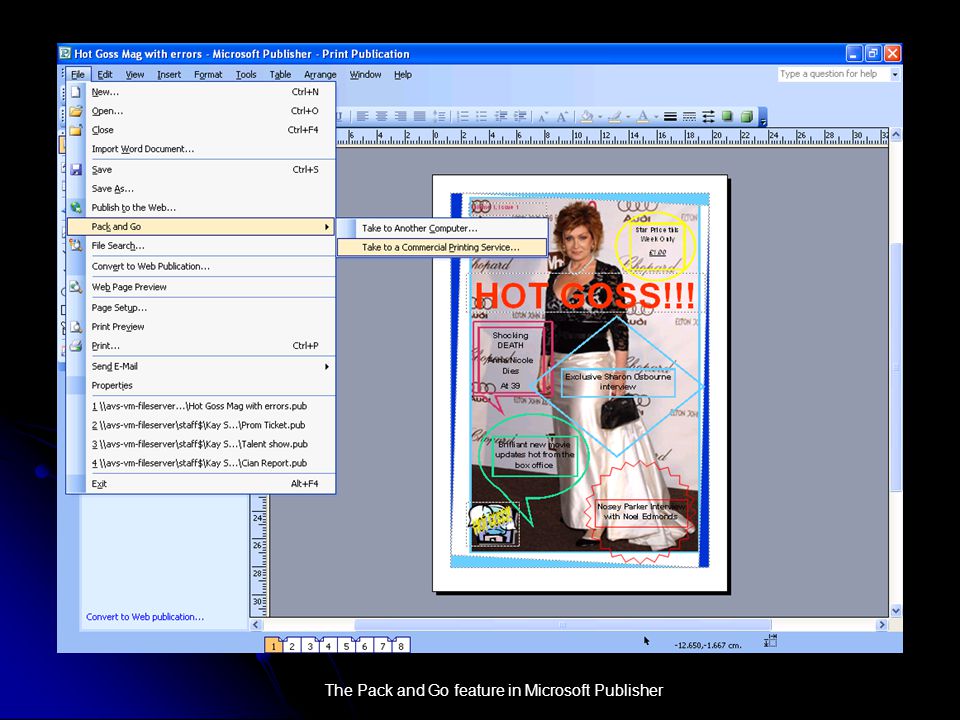Click the Increase Font Size icon
This screenshot has height=720, width=960.
click(562, 116)
